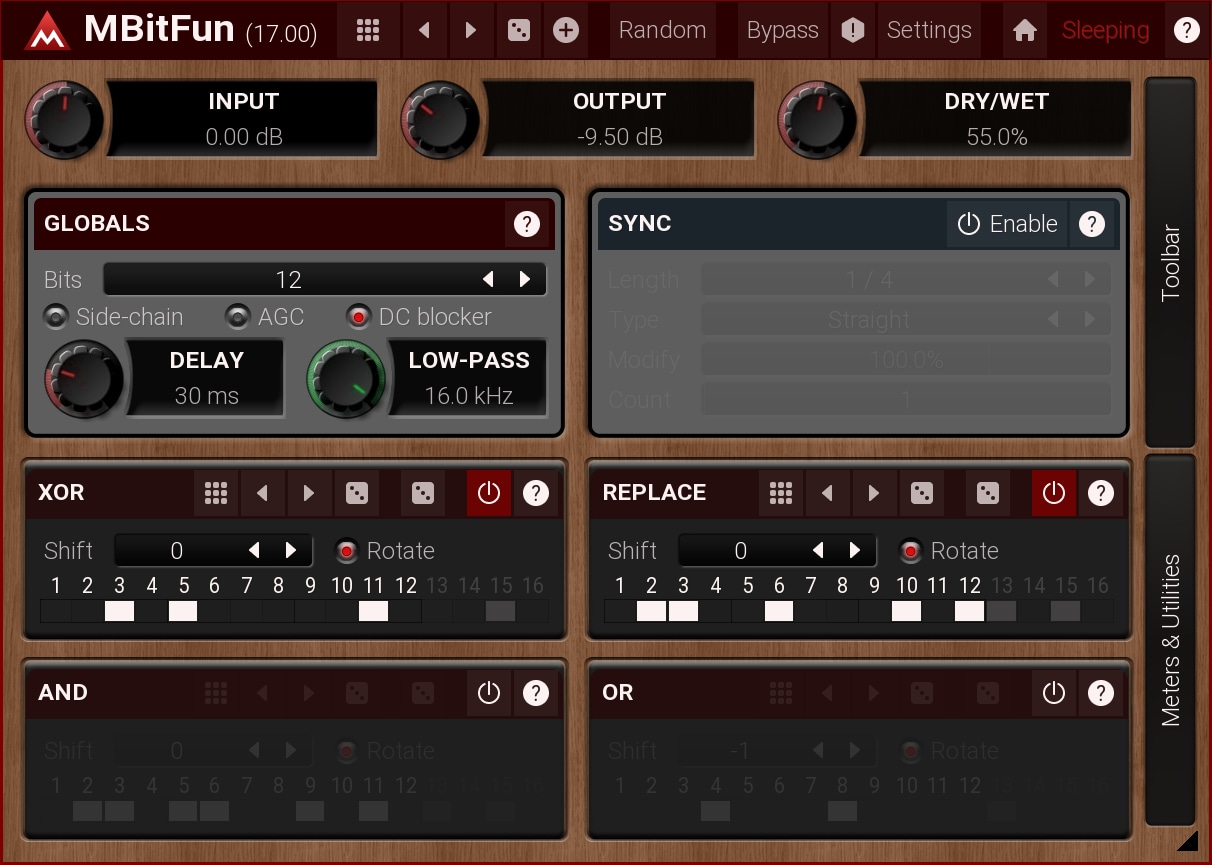Image resolution: width=1212 pixels, height=865 pixels.
Task: Toggle the Side-chain option
Action: [x=56, y=317]
